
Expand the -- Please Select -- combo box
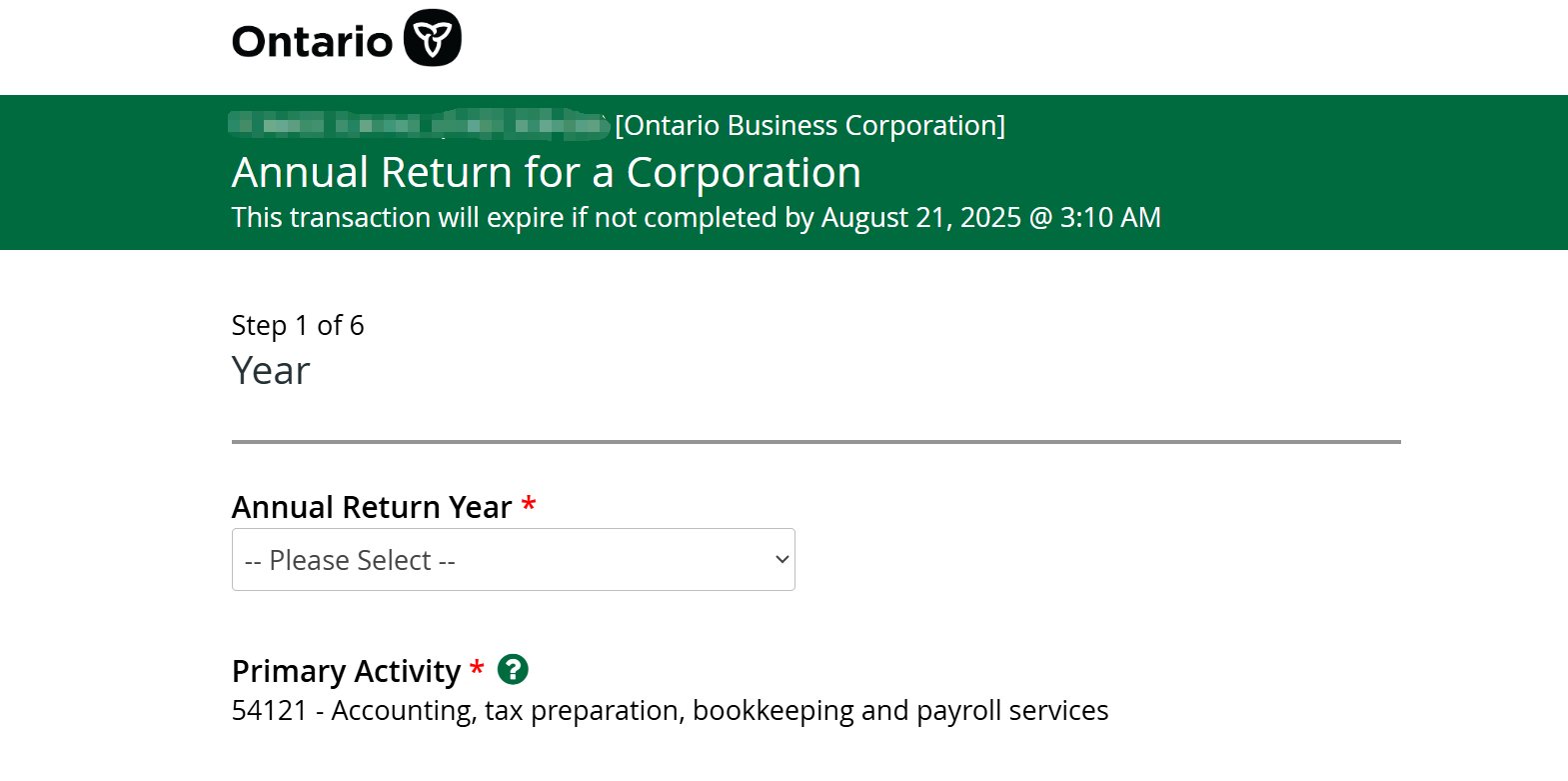click(513, 559)
